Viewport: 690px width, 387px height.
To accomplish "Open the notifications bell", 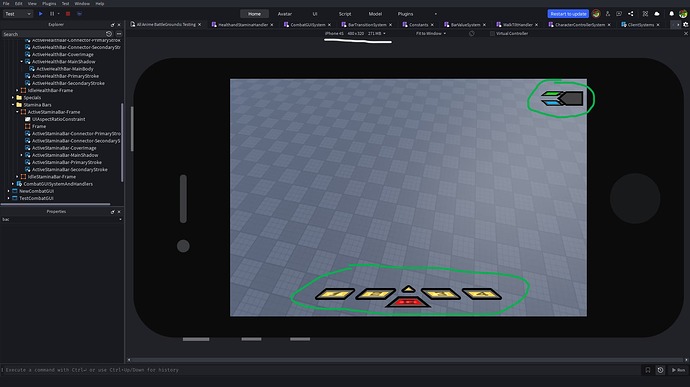I will [672, 14].
